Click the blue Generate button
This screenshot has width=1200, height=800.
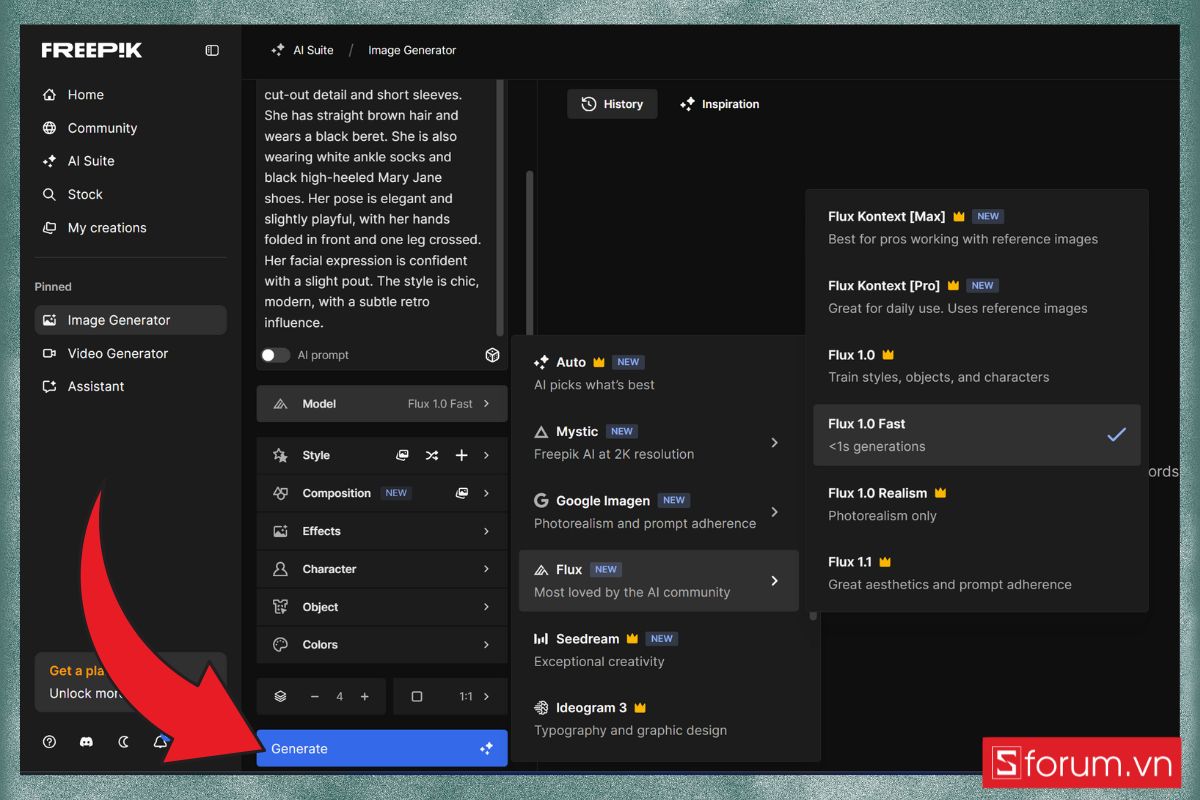pos(382,748)
